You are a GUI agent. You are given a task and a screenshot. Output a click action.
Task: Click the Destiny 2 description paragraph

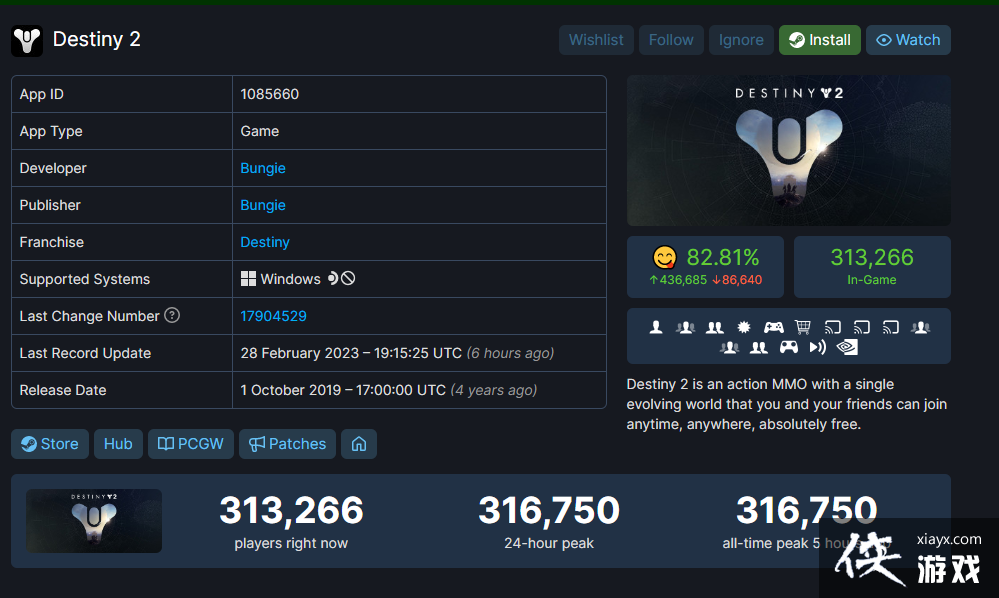787,404
